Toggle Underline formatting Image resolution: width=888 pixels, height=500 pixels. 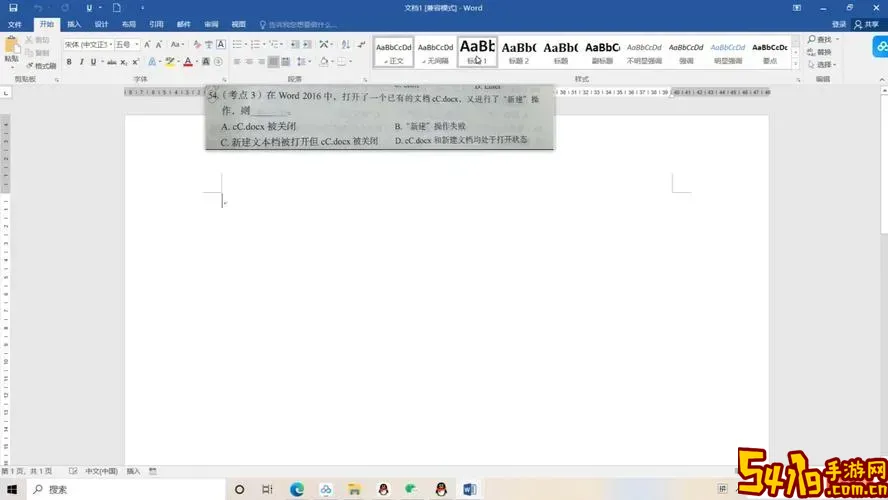(93, 62)
